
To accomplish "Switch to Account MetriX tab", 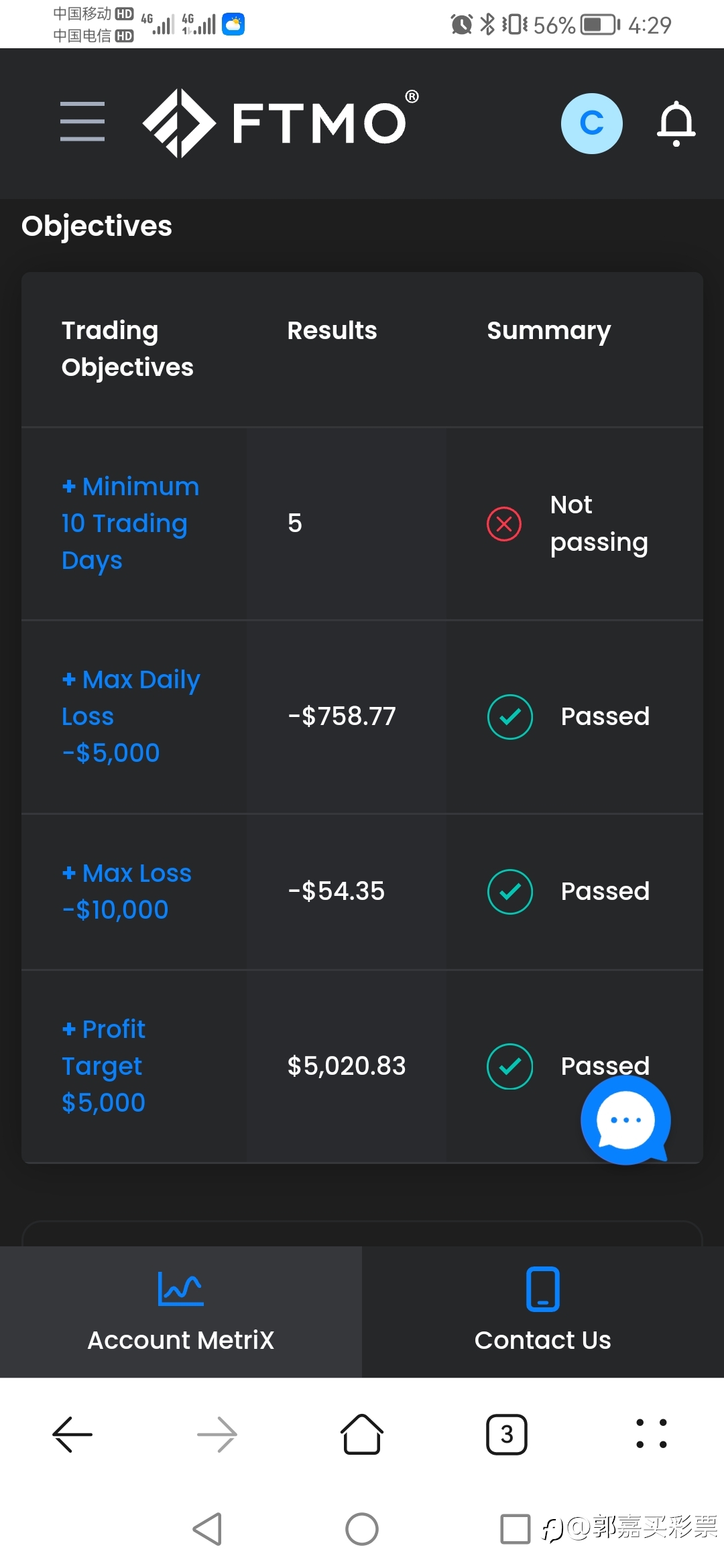I will pyautogui.click(x=181, y=1312).
